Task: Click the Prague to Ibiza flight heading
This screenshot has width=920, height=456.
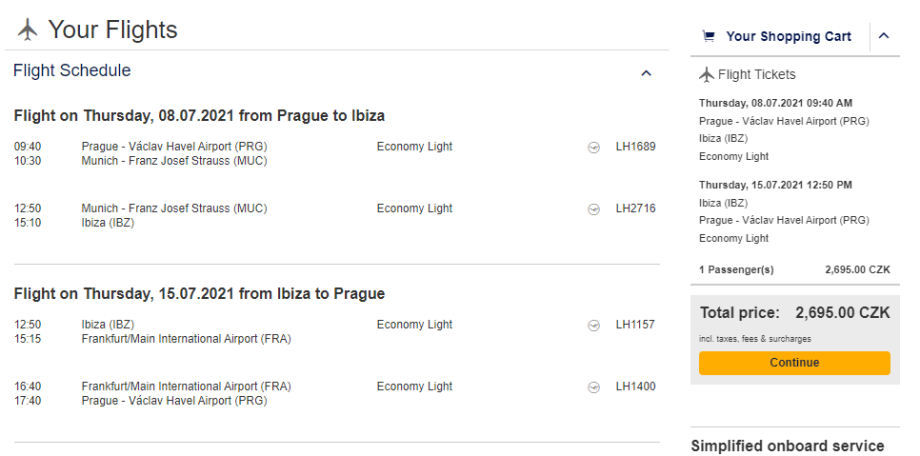Action: (199, 116)
